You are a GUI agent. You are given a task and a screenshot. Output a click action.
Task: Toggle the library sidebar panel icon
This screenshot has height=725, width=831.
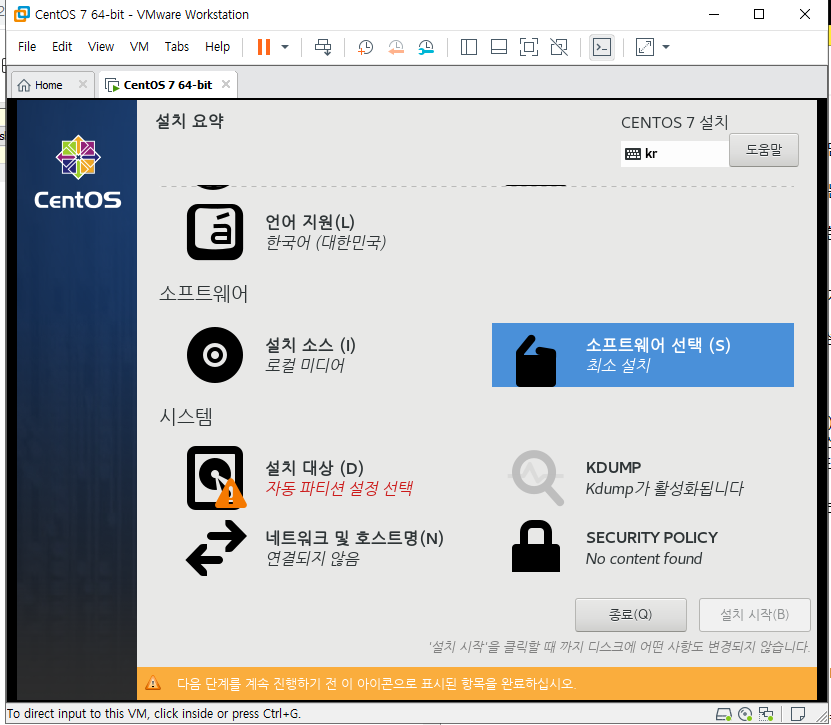point(468,47)
